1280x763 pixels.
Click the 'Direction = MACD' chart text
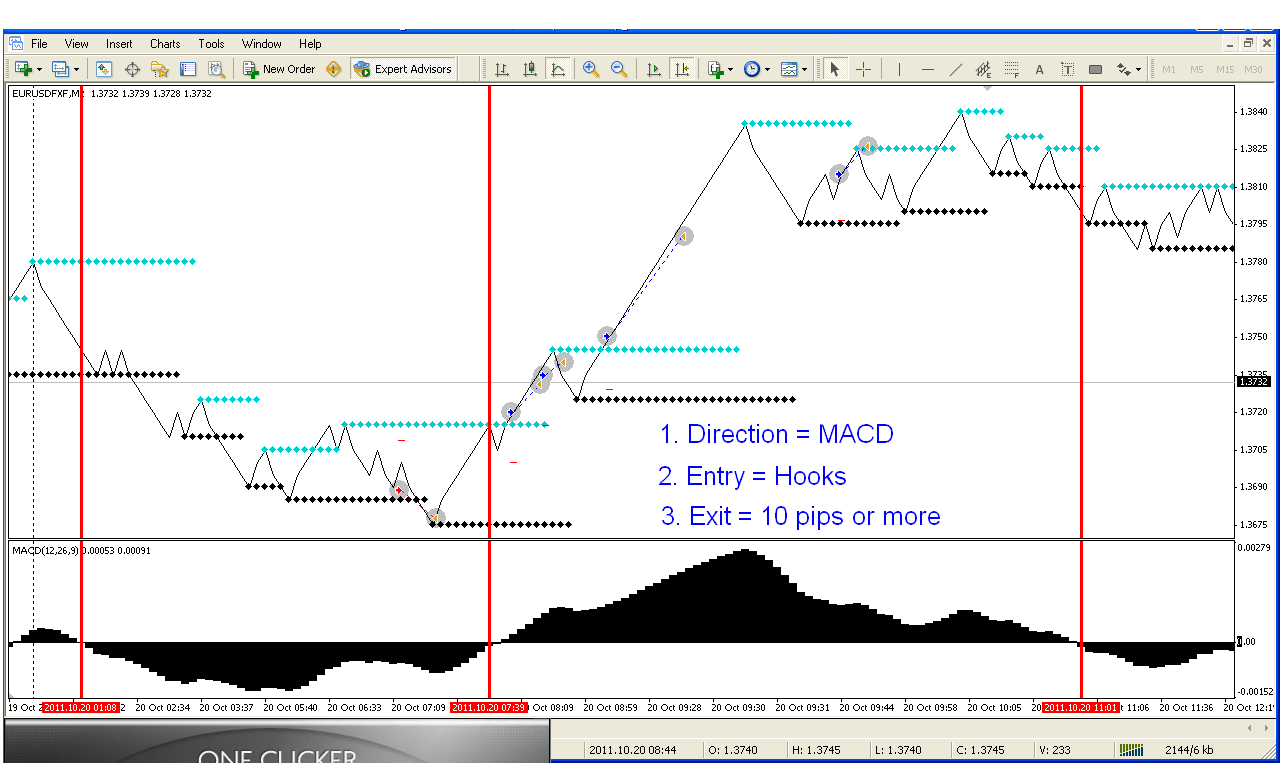(x=776, y=434)
